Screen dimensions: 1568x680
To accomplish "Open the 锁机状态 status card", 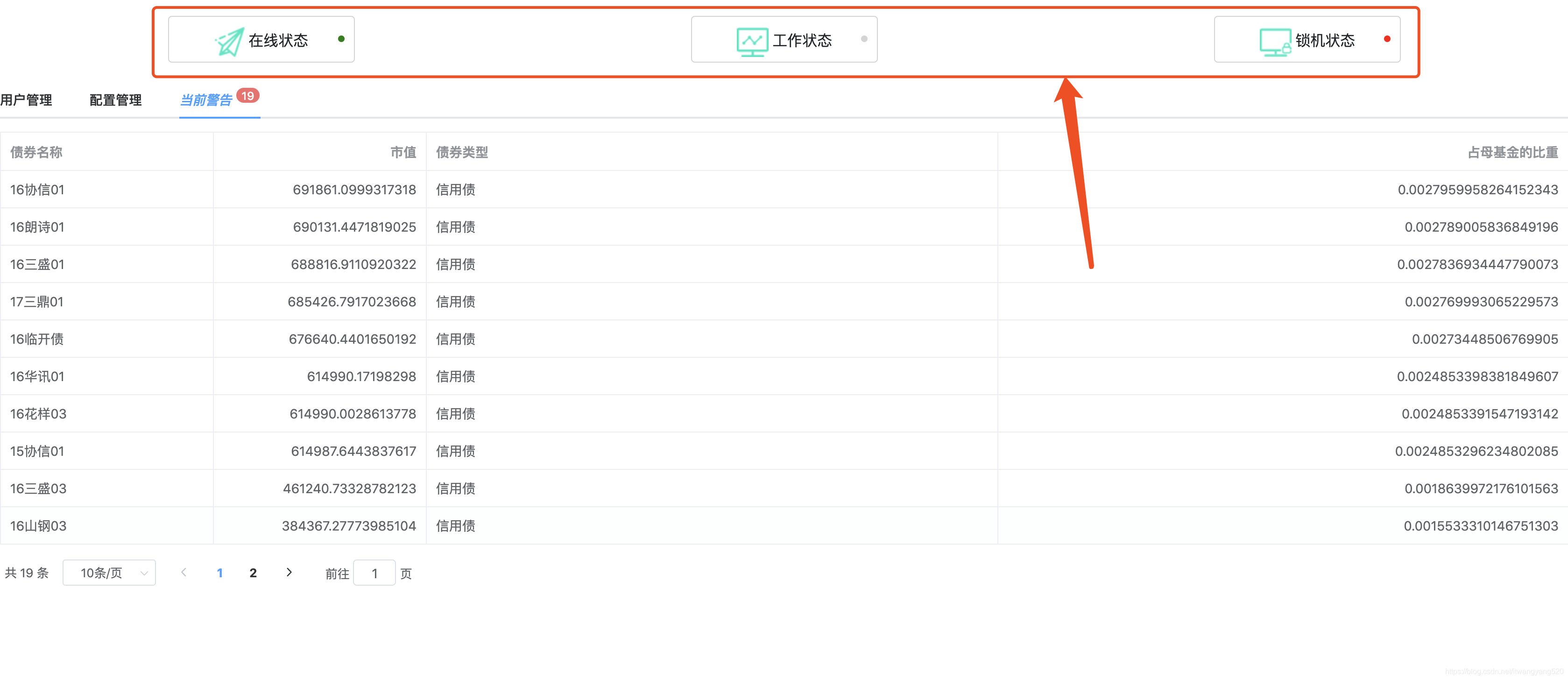I will (1307, 40).
